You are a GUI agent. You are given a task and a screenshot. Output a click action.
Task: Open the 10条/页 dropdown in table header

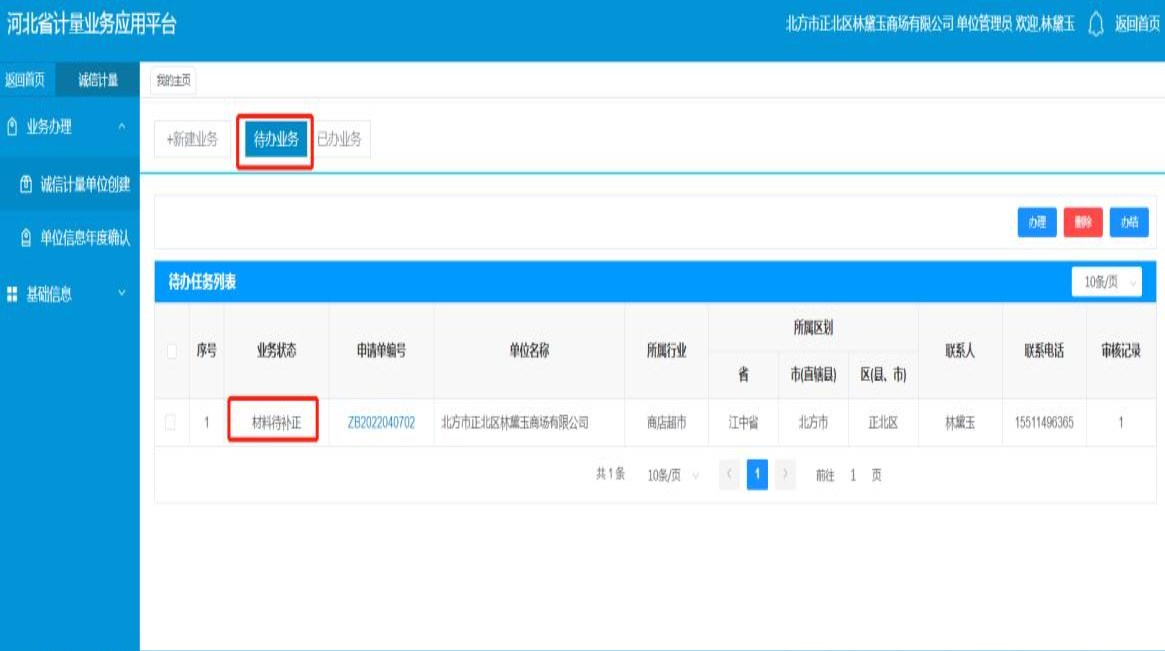(x=1108, y=283)
